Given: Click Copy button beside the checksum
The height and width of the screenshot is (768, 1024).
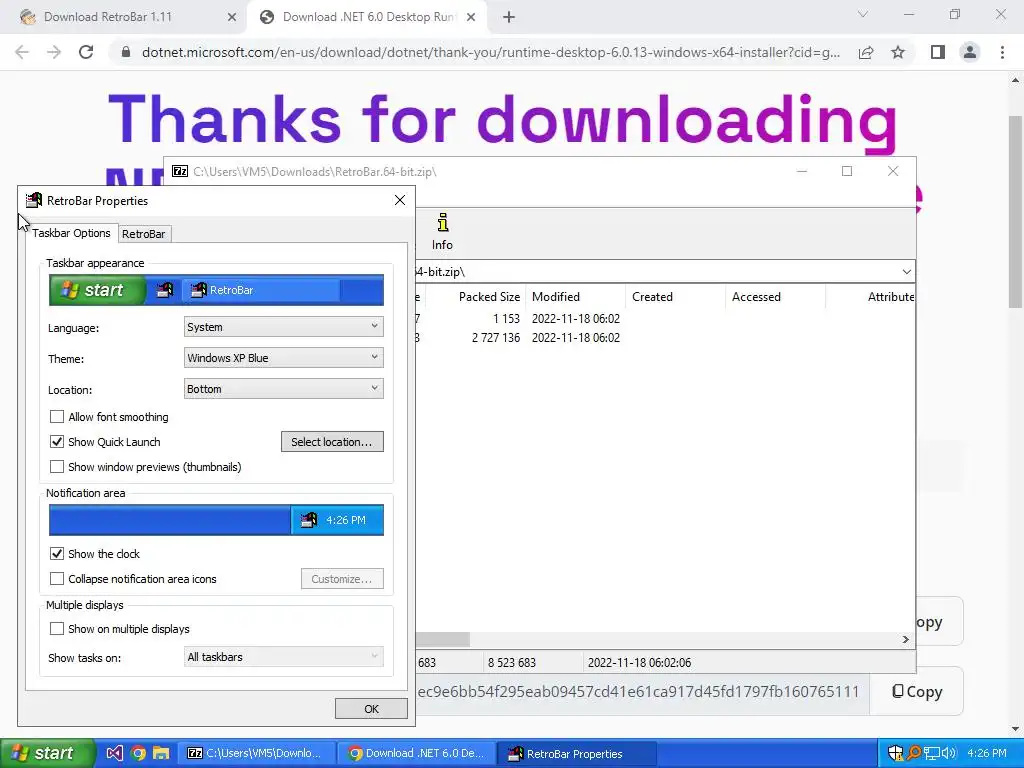Looking at the screenshot, I should click(917, 692).
